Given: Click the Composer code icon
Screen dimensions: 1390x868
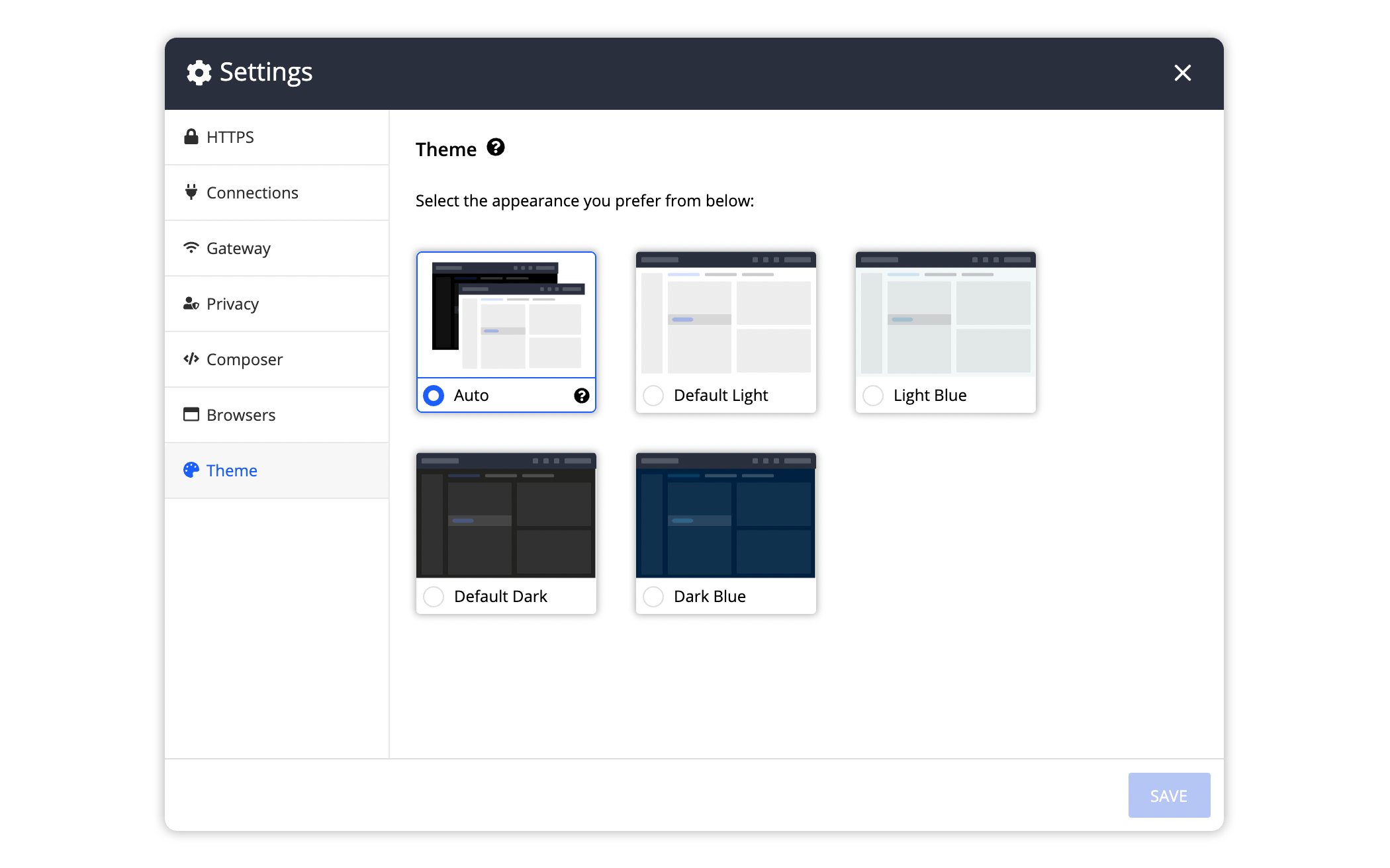Looking at the screenshot, I should tap(190, 359).
